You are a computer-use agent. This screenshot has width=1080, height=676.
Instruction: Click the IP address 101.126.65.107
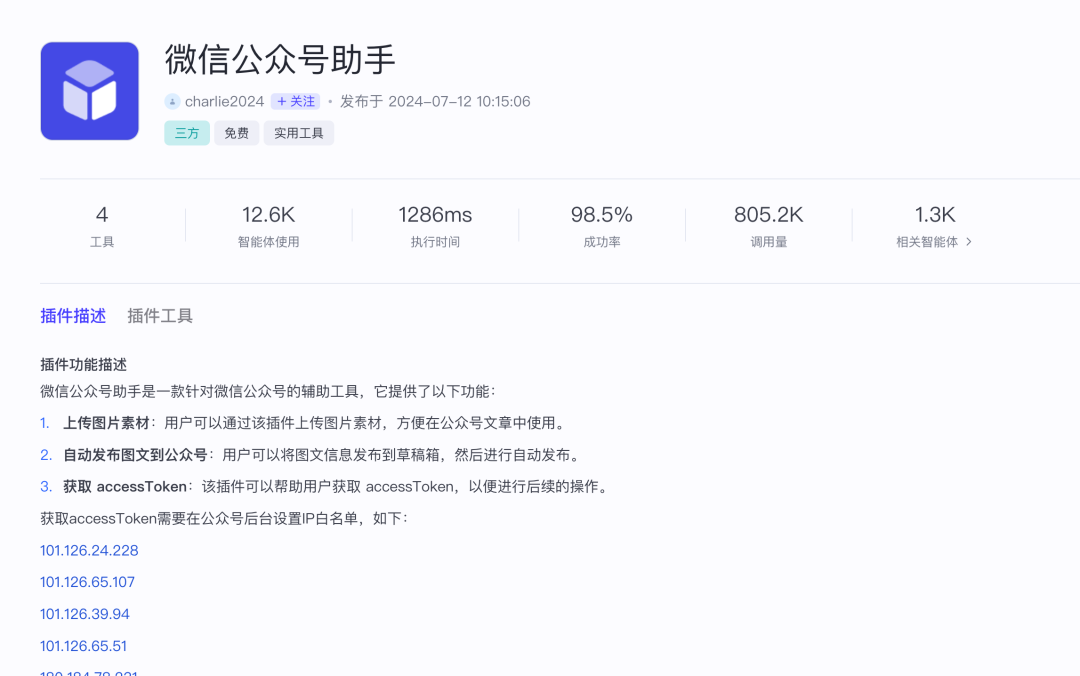pyautogui.click(x=87, y=582)
